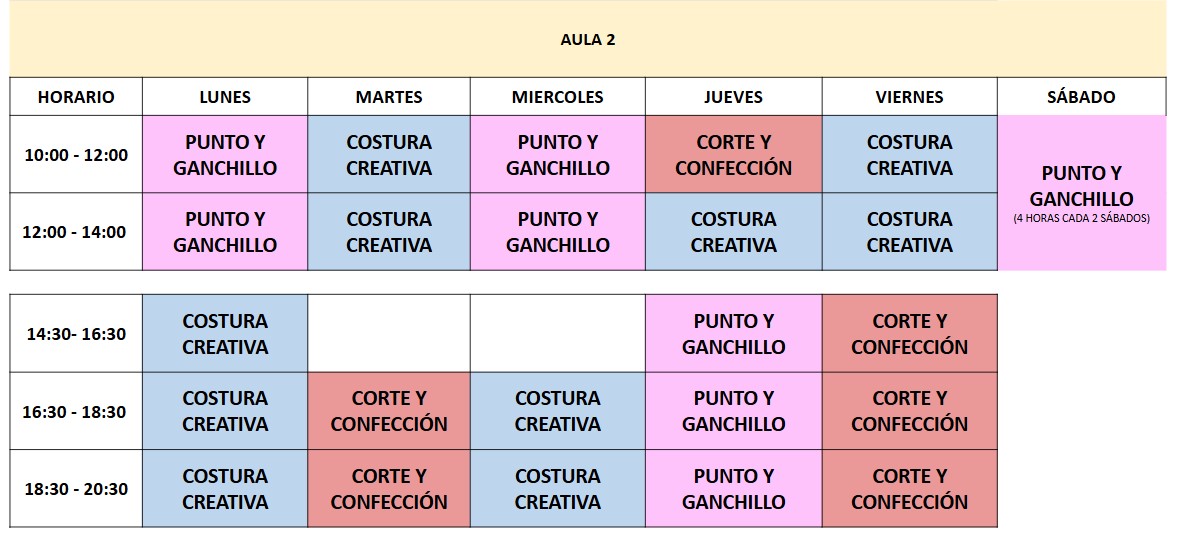The image size is (1177, 542).
Task: Click Jueves 14:30 Punto y Ganchillo cell
Action: pyautogui.click(x=733, y=333)
